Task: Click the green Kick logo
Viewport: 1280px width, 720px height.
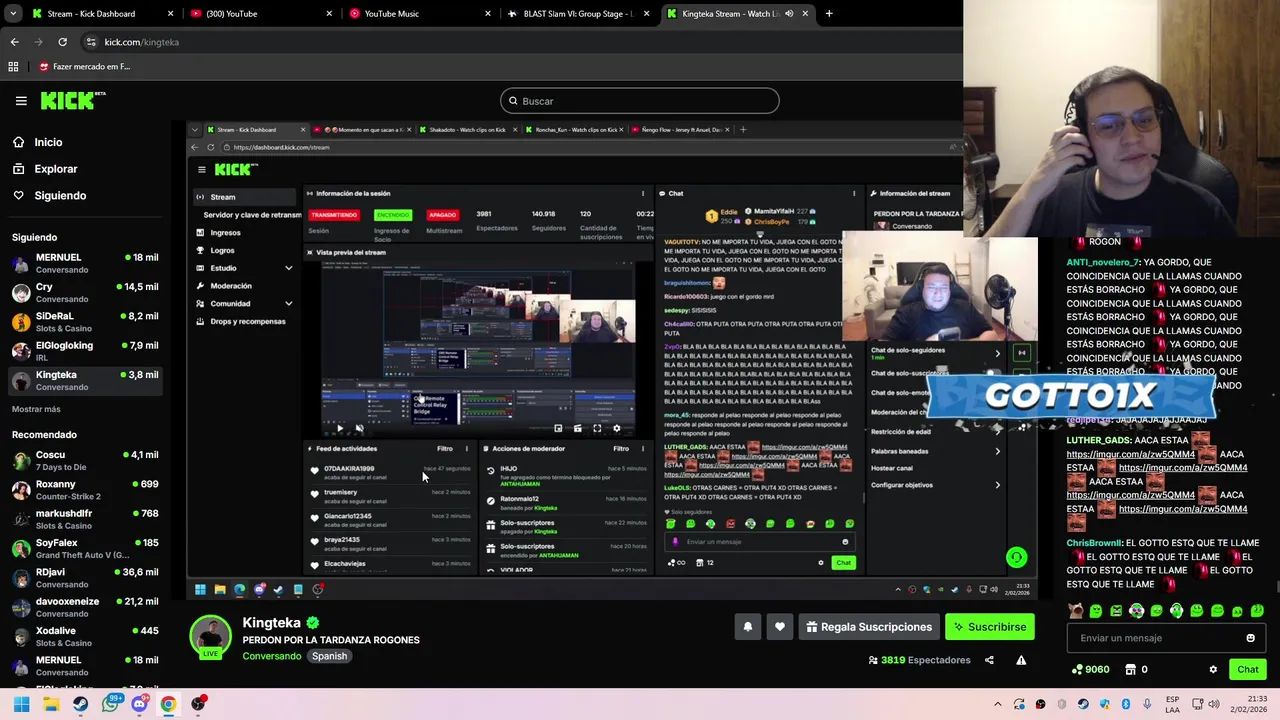Action: click(x=72, y=100)
